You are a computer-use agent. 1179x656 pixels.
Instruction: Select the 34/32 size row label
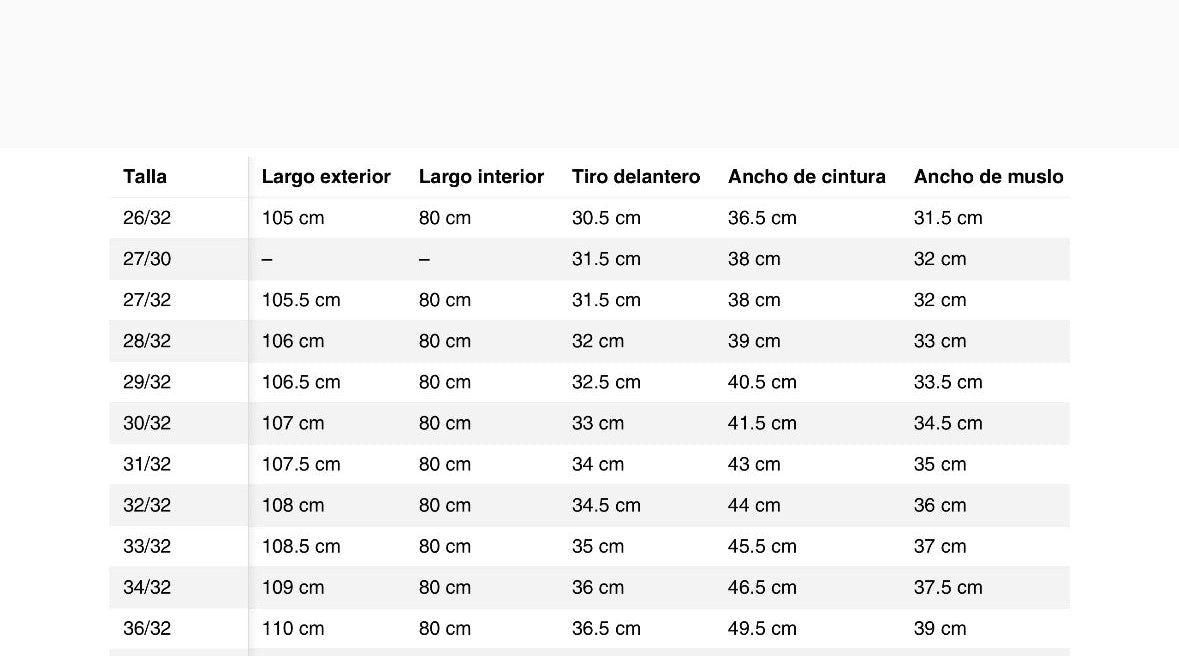[x=147, y=588]
